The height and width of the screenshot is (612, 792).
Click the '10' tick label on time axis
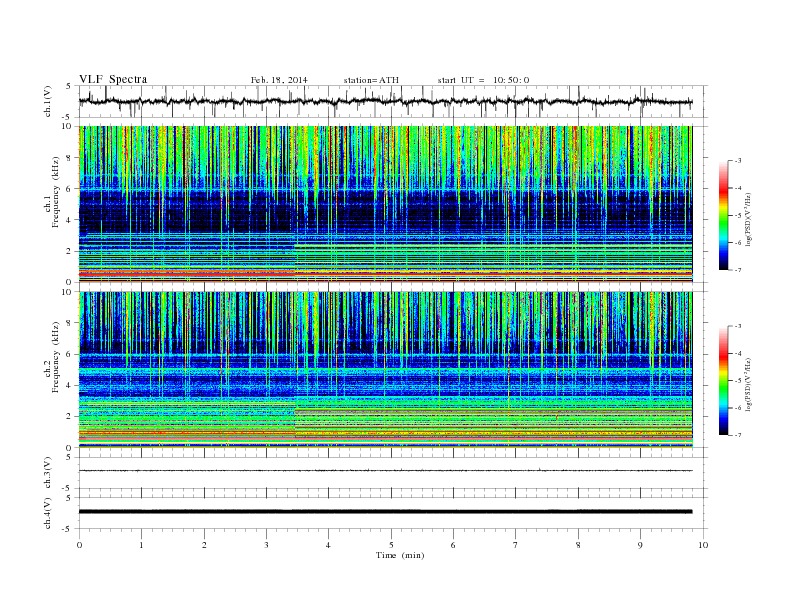[703, 545]
